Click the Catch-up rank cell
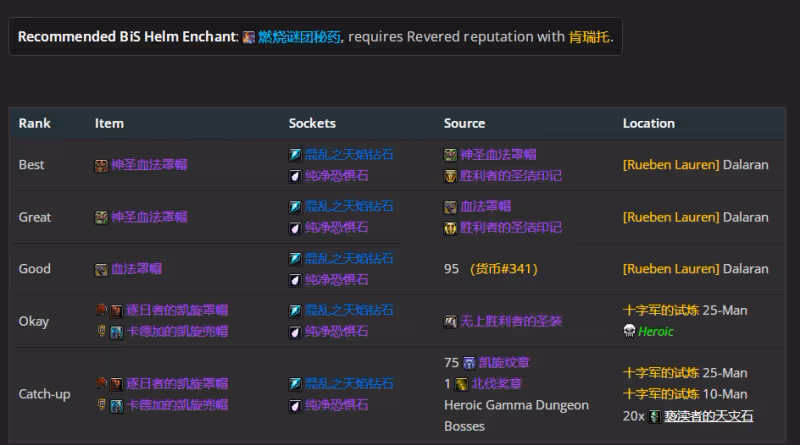 (x=44, y=394)
